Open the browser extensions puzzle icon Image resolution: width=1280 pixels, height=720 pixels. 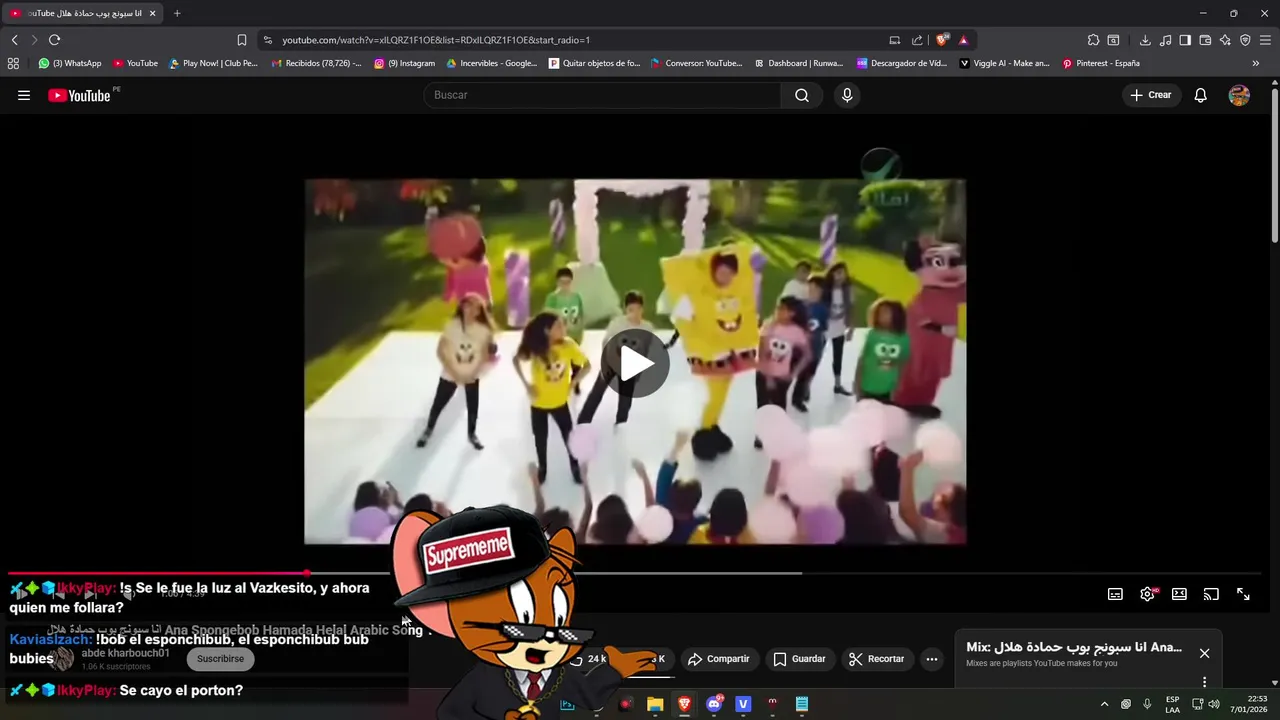[1093, 40]
